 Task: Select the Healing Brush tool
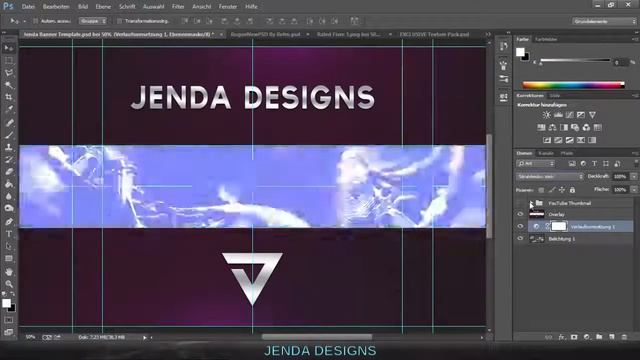(x=9, y=122)
